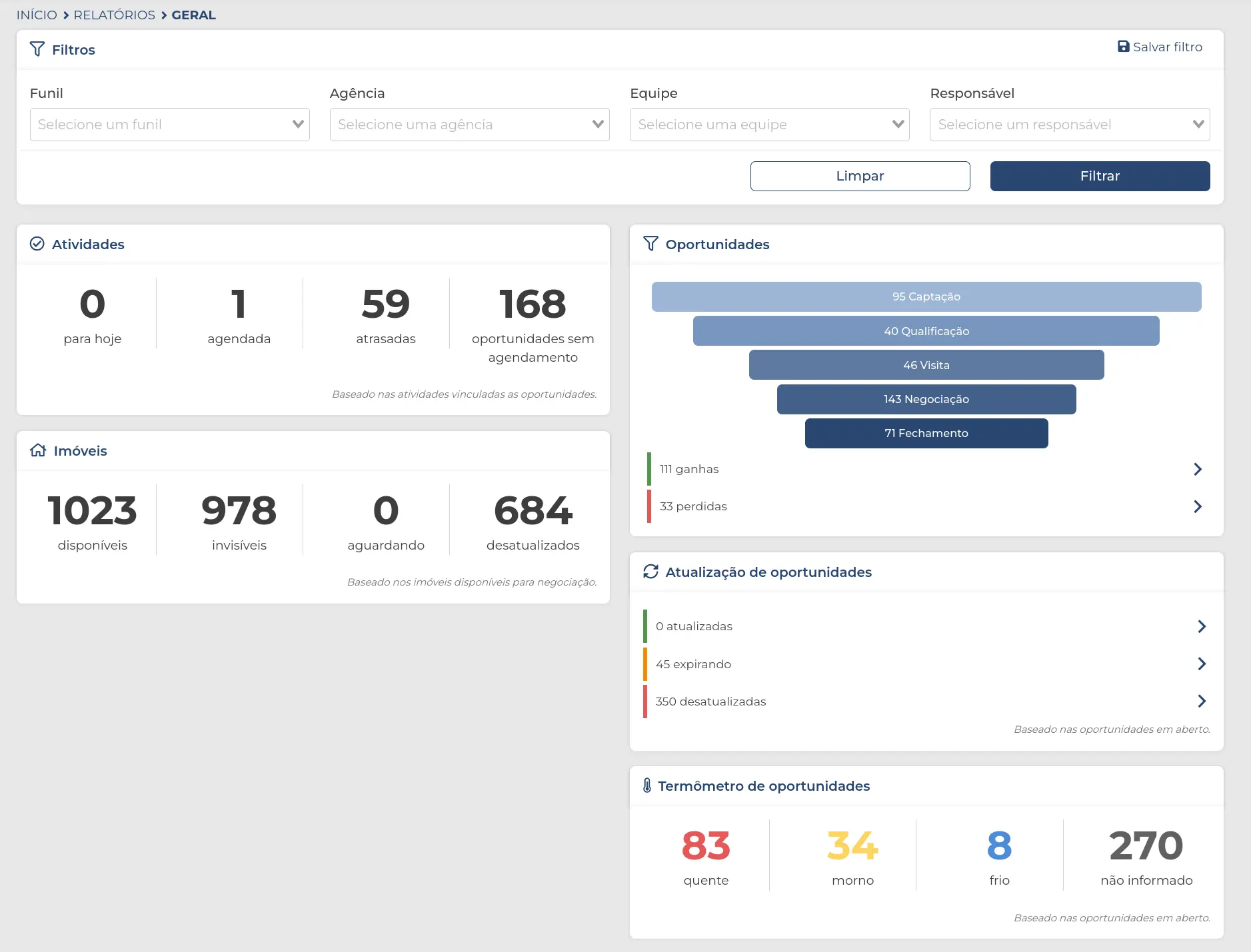Open the Agência dropdown
1251x952 pixels.
[x=470, y=125]
